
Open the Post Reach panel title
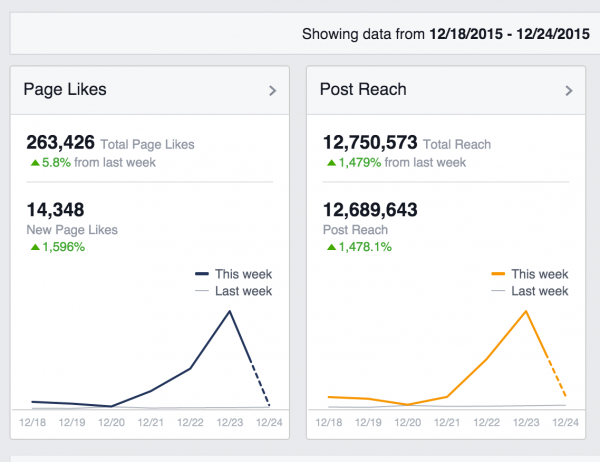(361, 90)
